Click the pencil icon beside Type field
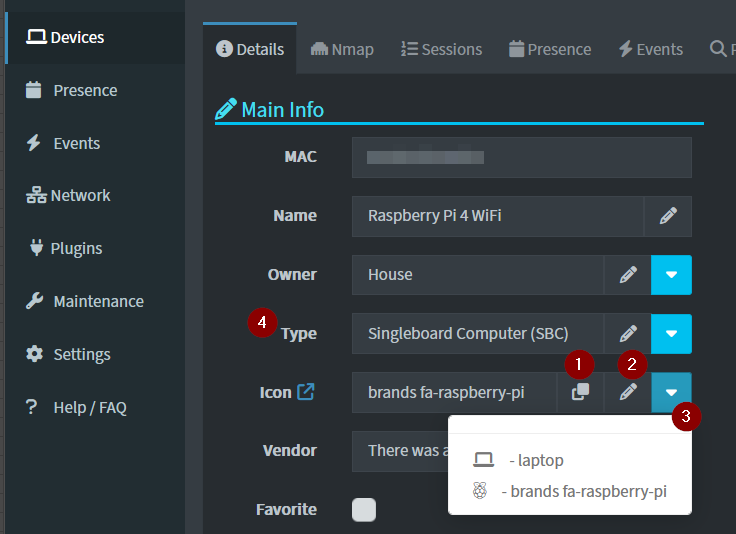 628,334
